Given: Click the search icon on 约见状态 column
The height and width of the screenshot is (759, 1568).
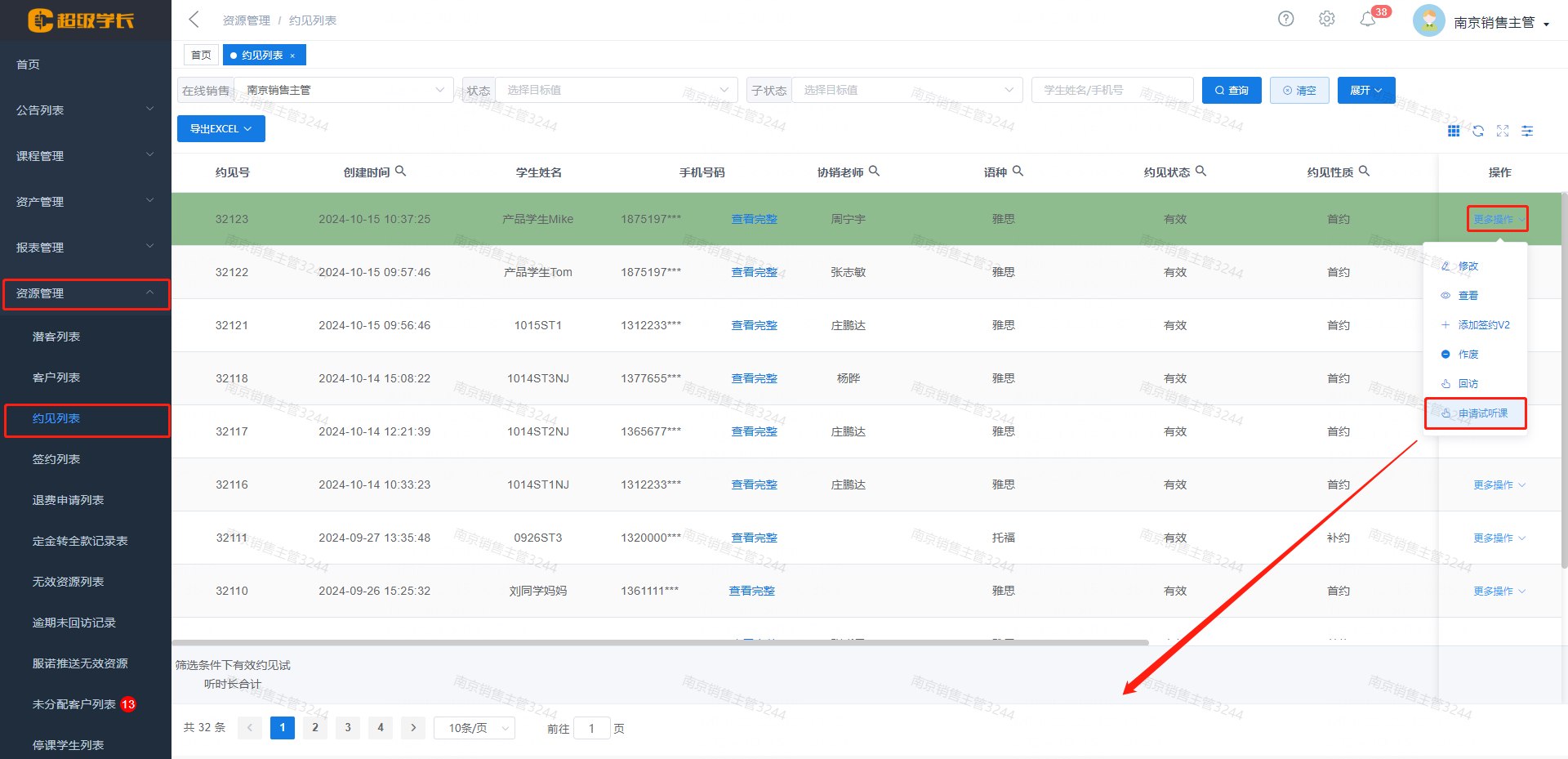Looking at the screenshot, I should pyautogui.click(x=1200, y=171).
